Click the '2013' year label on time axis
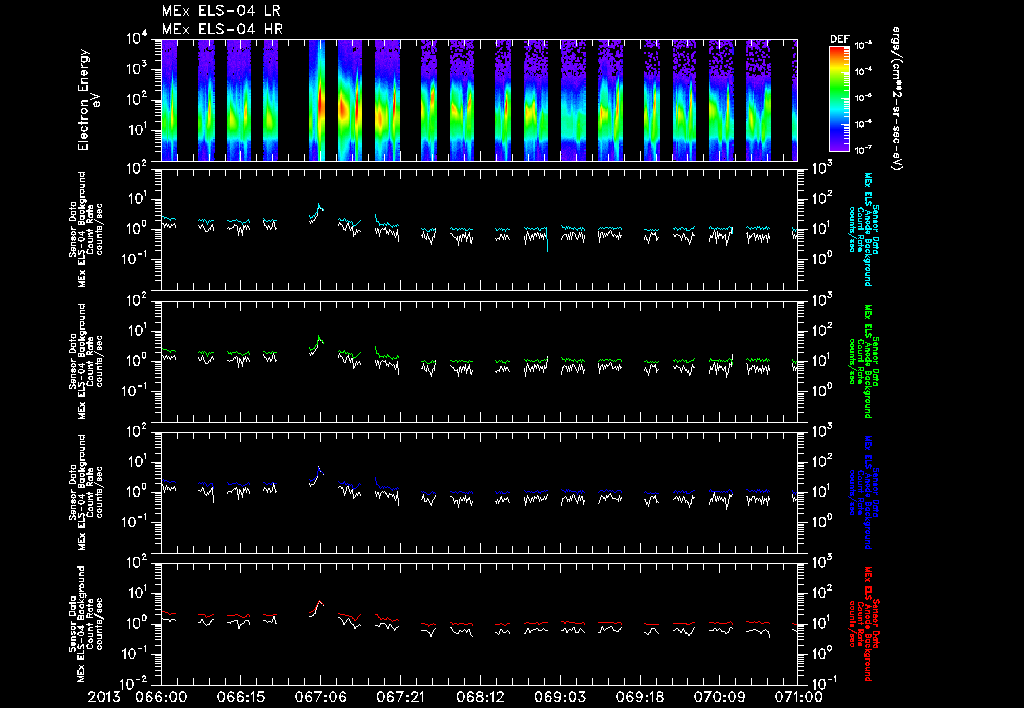This screenshot has height=708, width=1024. click(x=104, y=698)
